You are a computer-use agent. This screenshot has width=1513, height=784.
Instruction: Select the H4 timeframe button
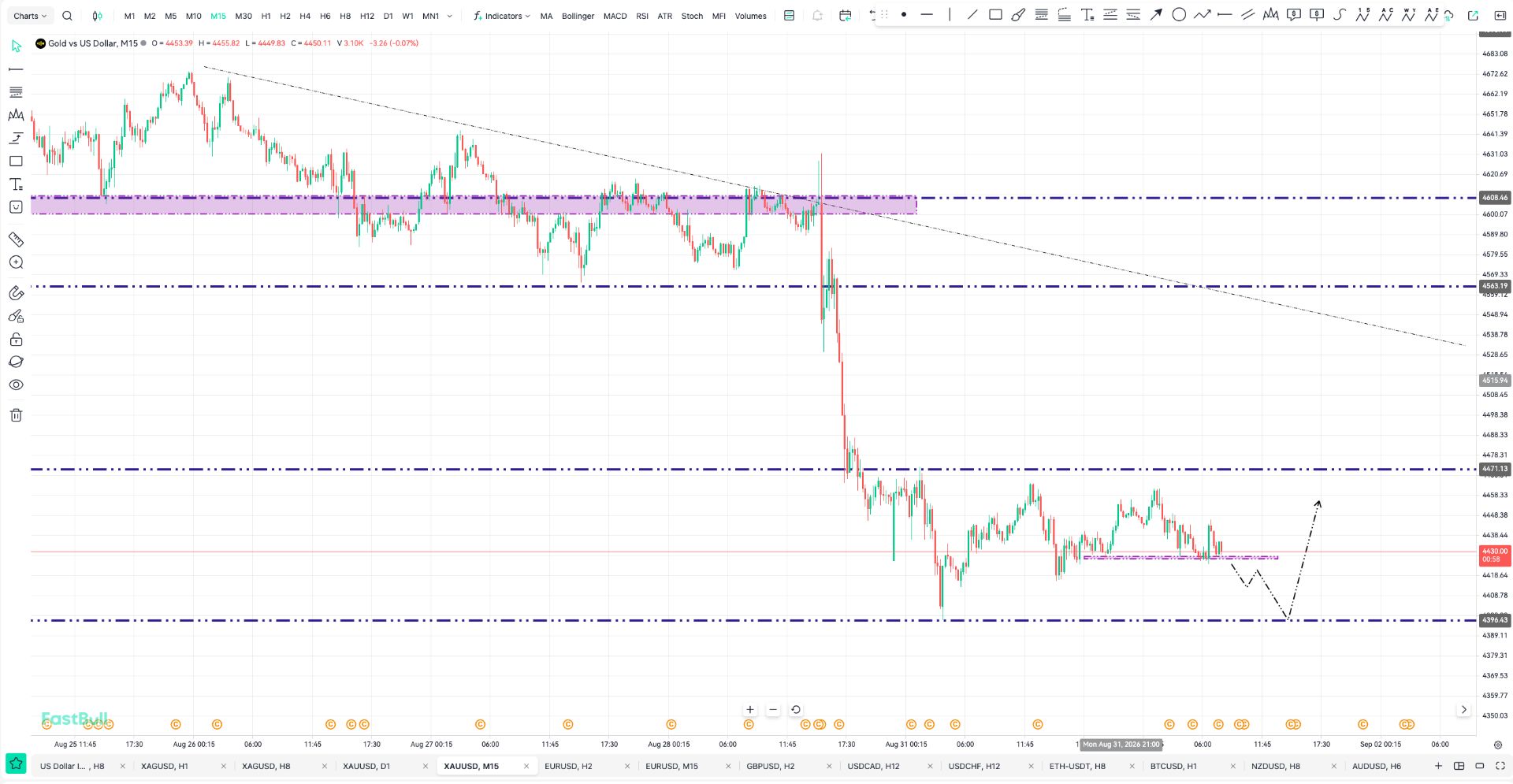(x=305, y=16)
